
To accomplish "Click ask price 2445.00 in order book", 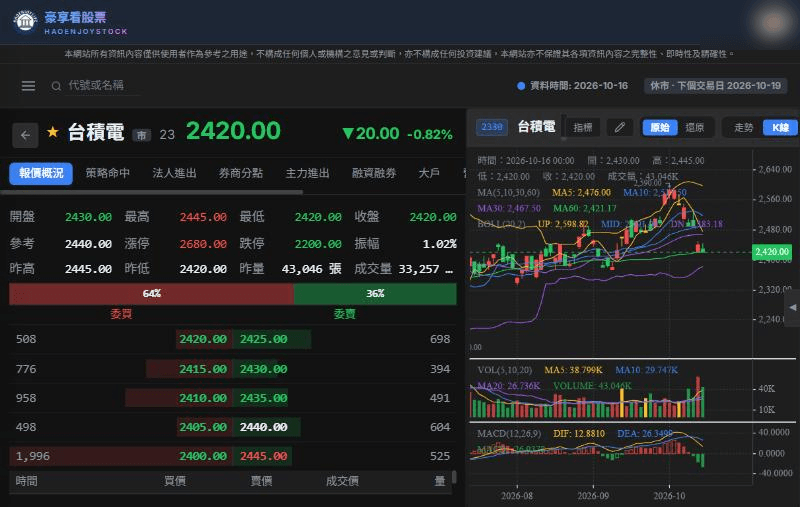I will coord(263,456).
